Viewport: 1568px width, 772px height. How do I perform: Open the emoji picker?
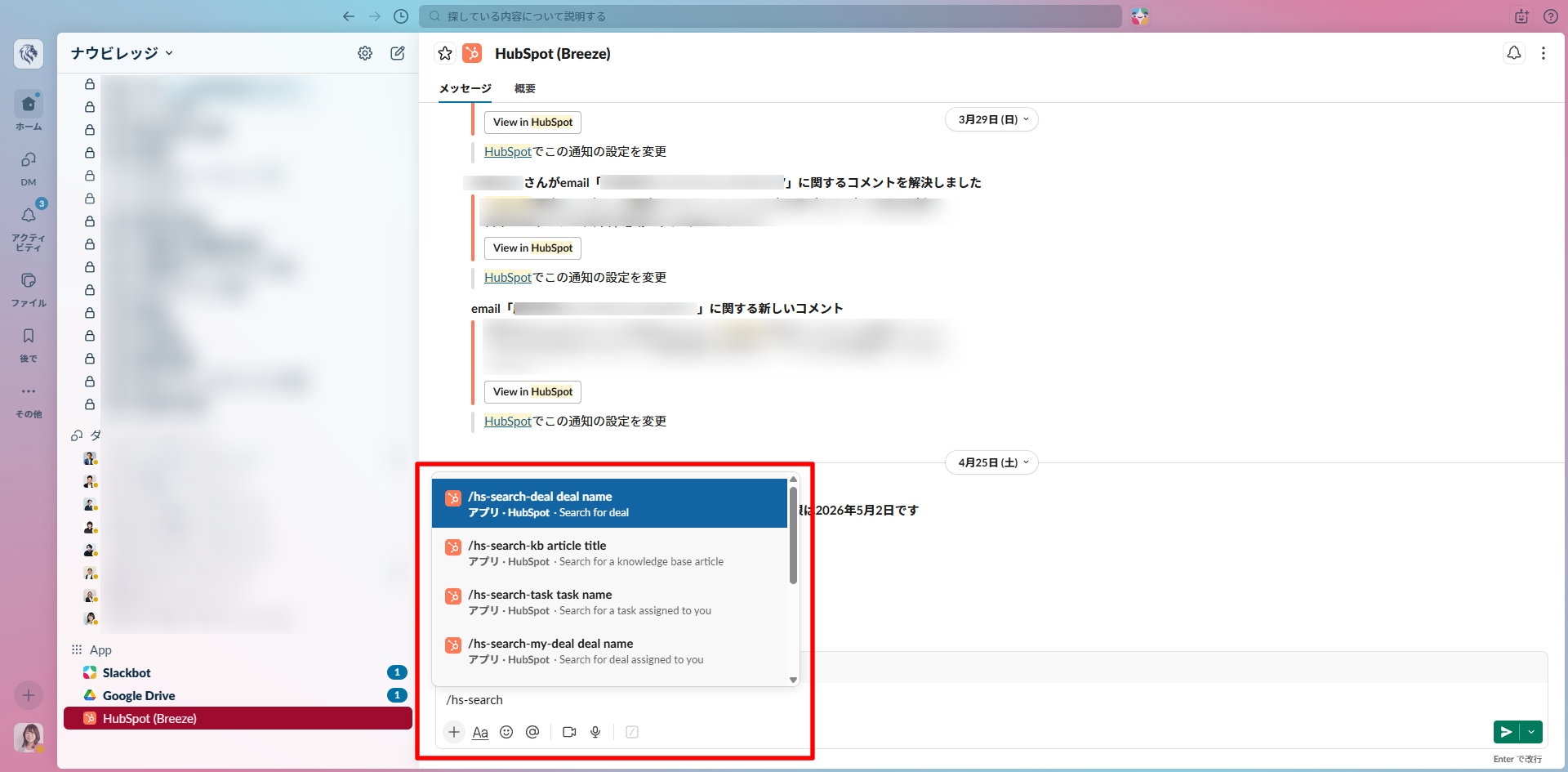pos(506,732)
